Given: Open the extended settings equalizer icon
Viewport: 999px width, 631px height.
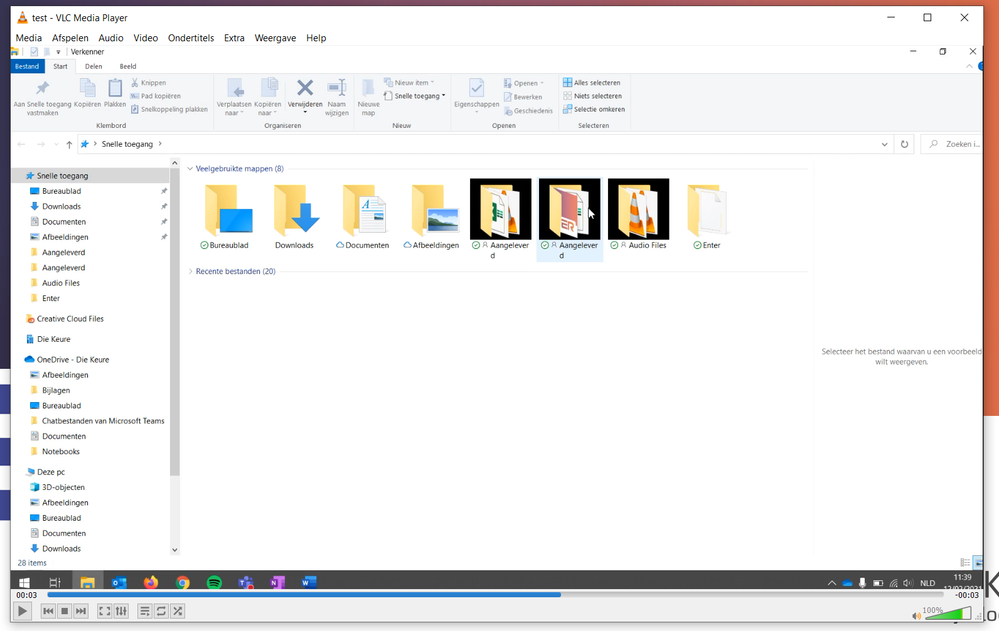Looking at the screenshot, I should [122, 611].
